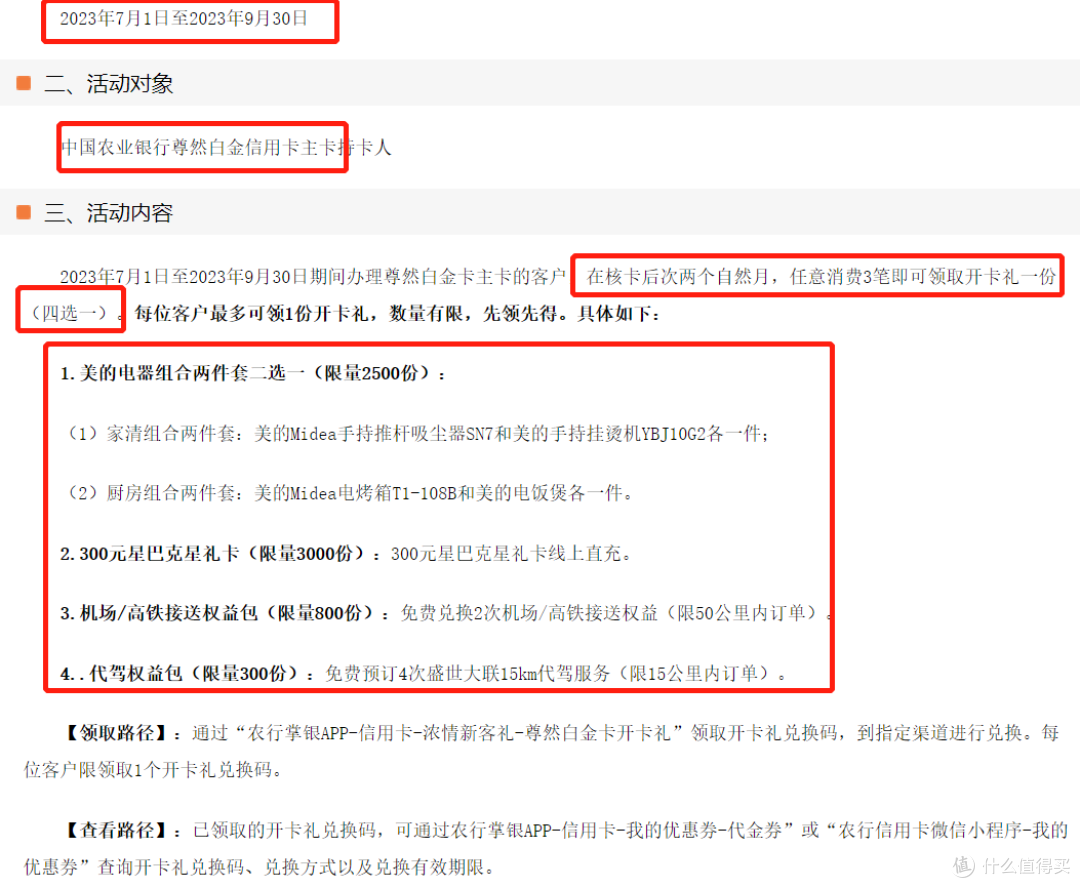Click the heading 二、活动对象
Screen dimensions: 1080x888
[x=109, y=84]
